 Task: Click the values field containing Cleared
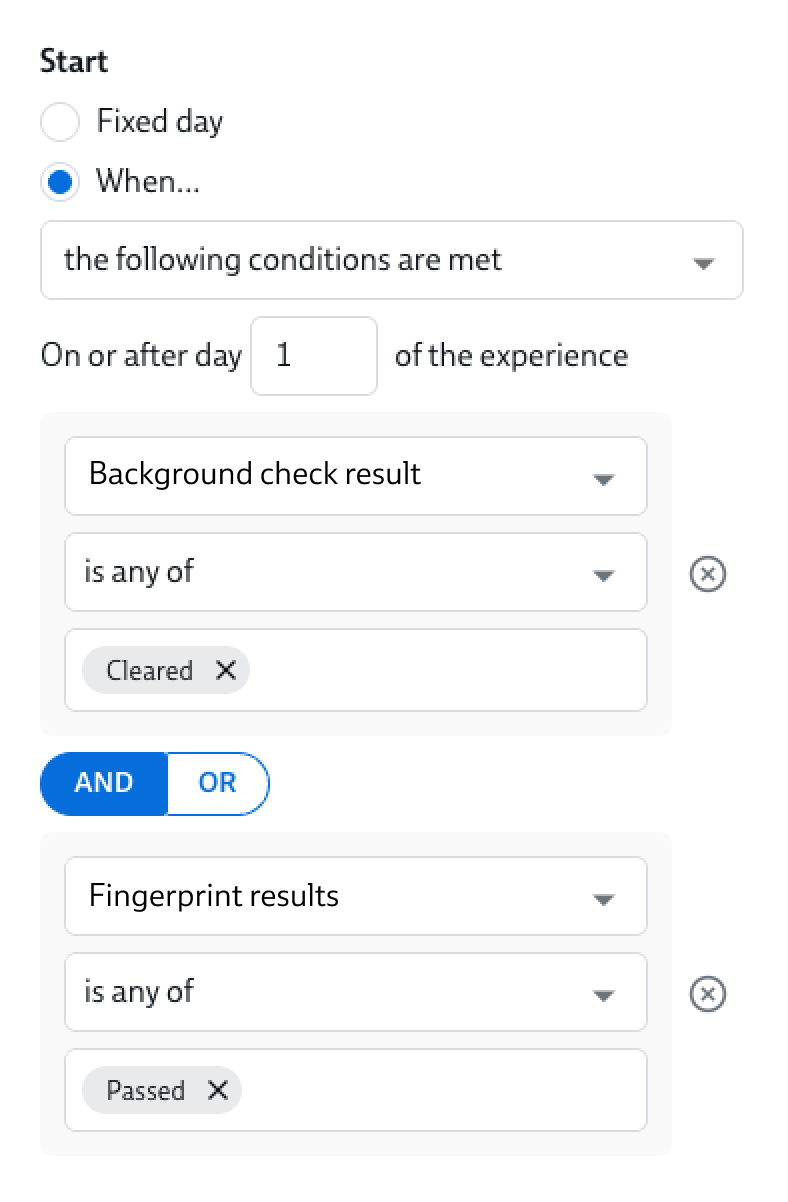(440, 670)
